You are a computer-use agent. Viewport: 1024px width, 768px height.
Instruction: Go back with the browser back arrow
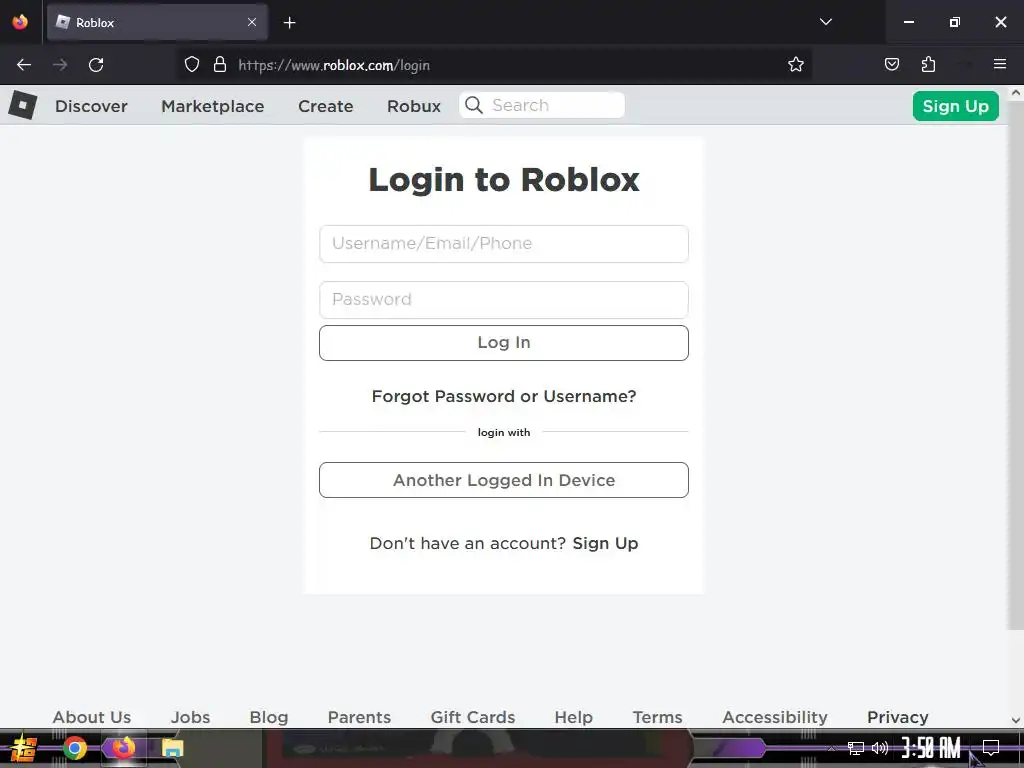24,65
